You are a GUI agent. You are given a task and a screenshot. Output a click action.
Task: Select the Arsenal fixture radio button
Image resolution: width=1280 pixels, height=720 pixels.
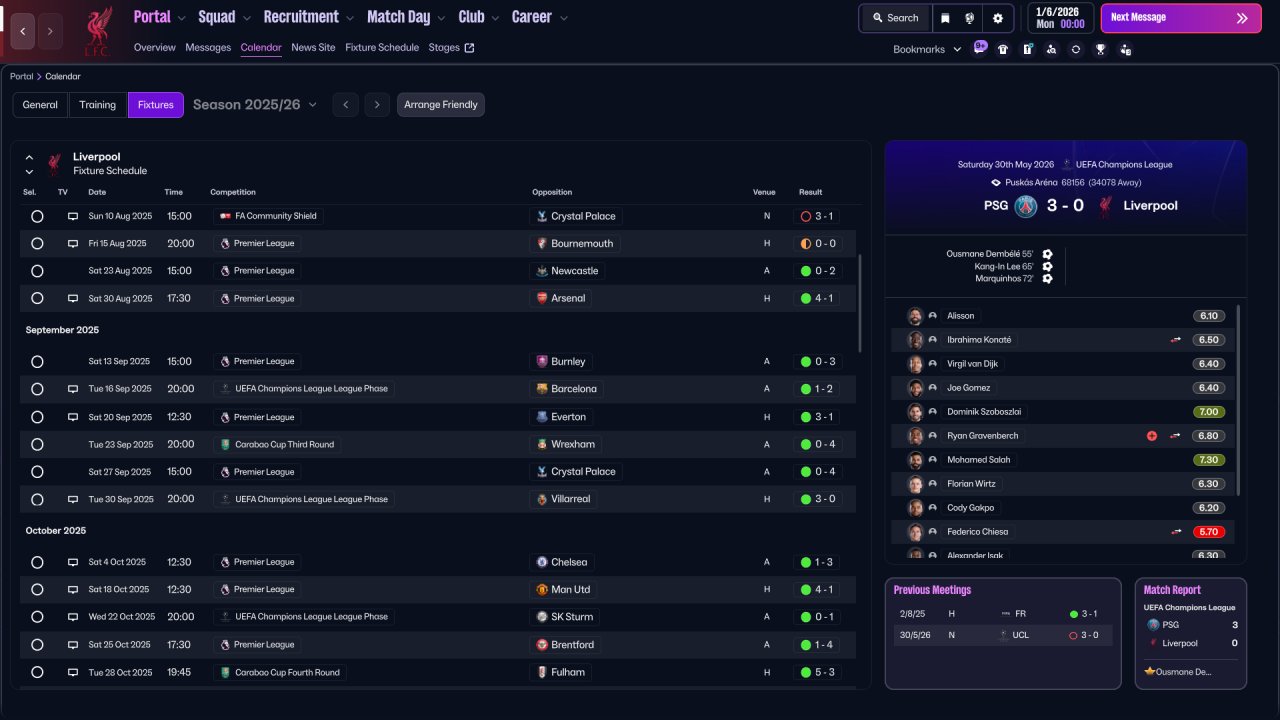point(37,298)
